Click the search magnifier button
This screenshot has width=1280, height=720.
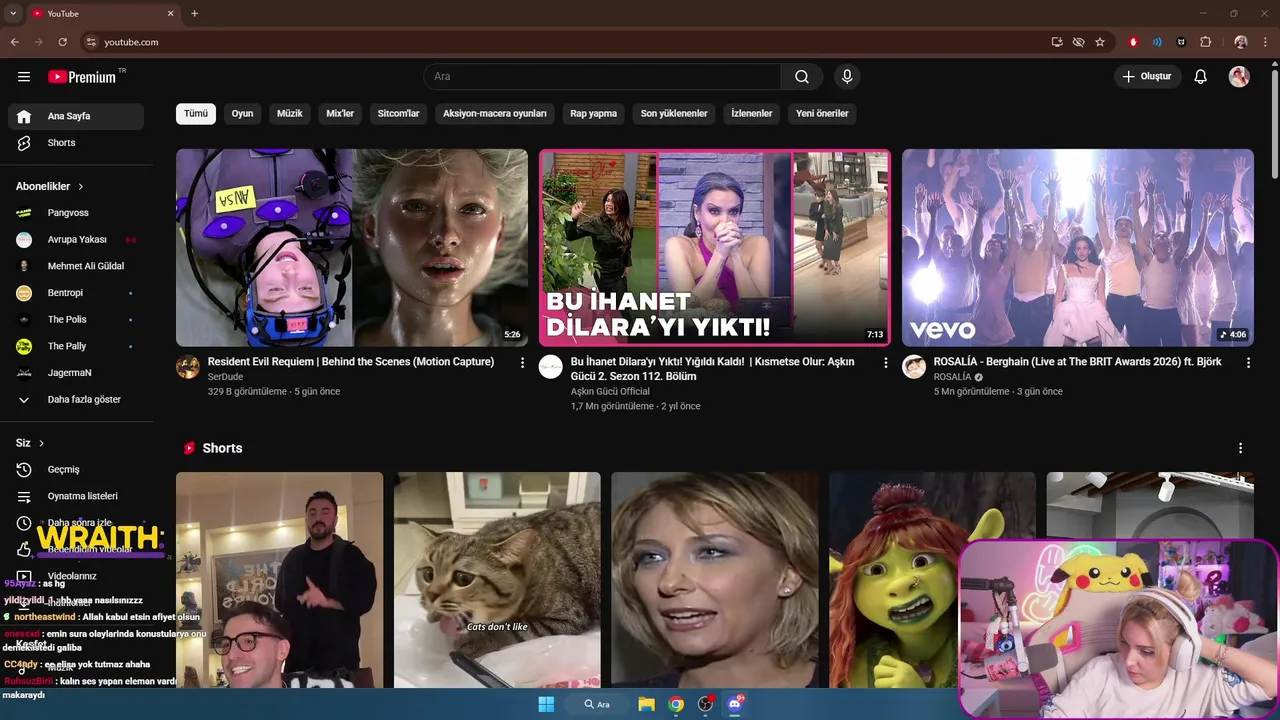pos(802,77)
